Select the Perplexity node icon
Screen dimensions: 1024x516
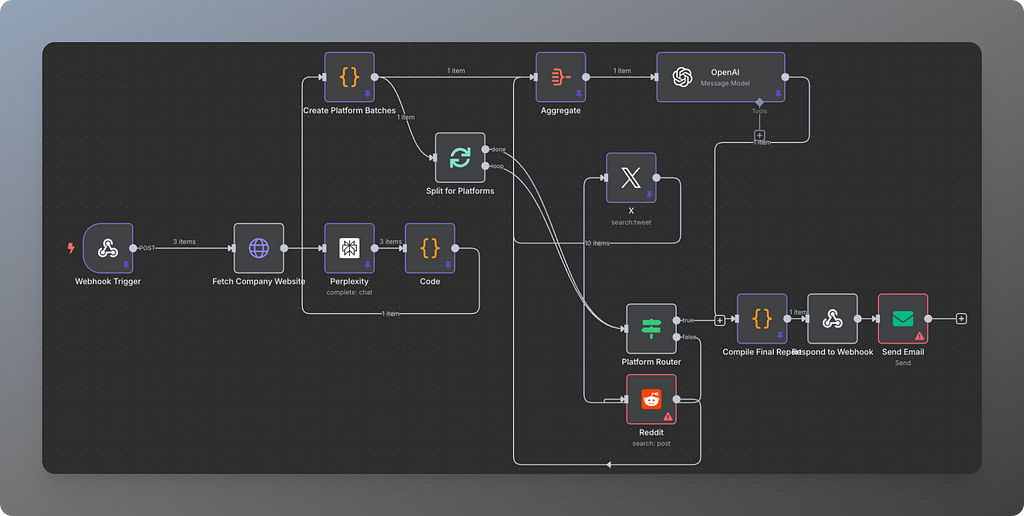[x=349, y=248]
